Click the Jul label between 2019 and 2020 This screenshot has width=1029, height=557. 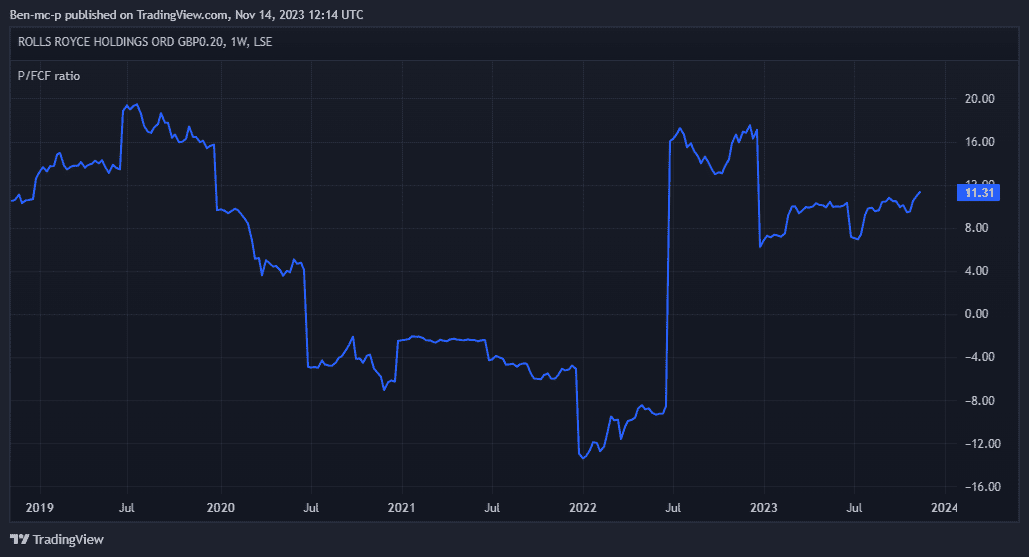point(128,508)
